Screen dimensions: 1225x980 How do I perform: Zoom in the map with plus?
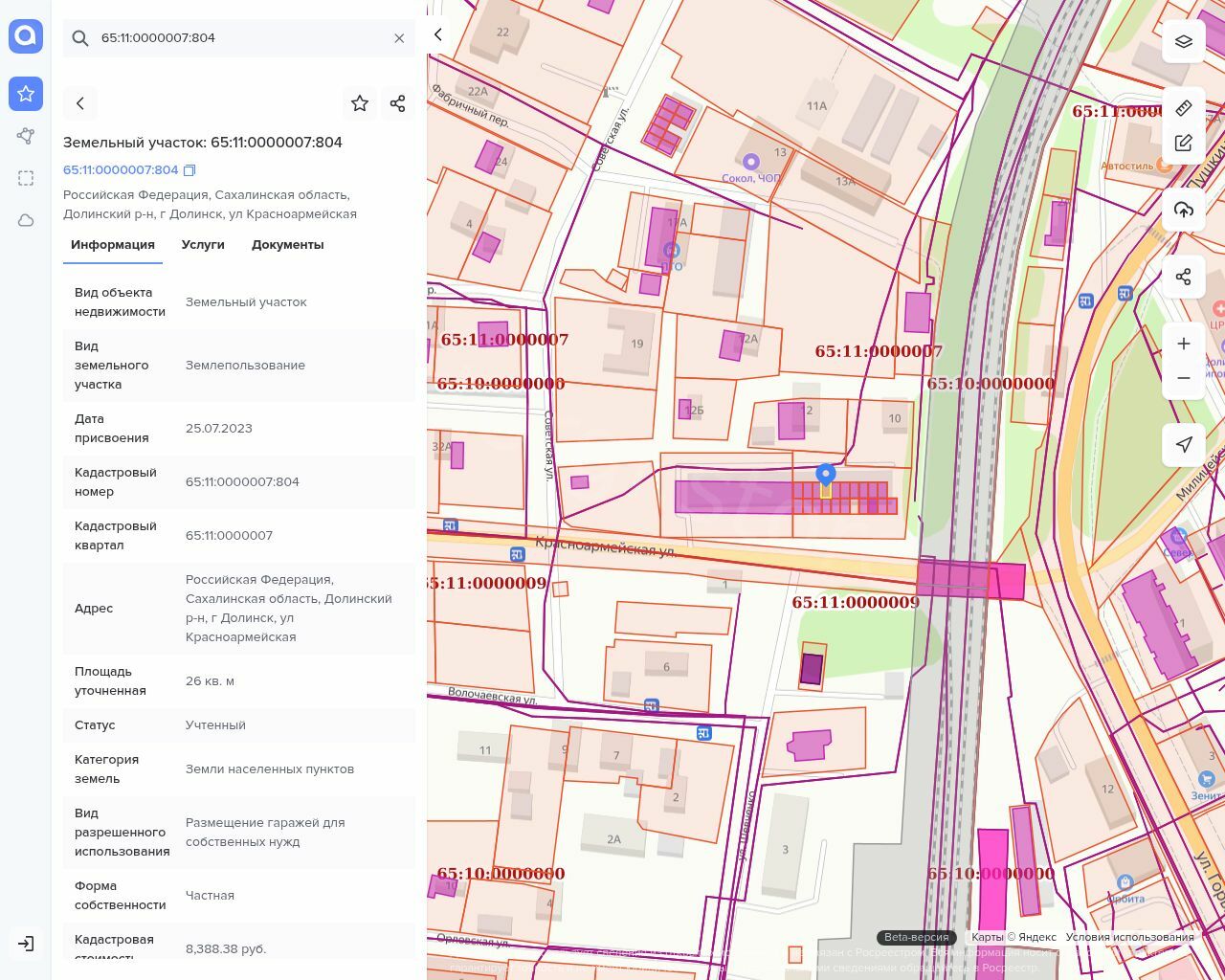point(1184,344)
